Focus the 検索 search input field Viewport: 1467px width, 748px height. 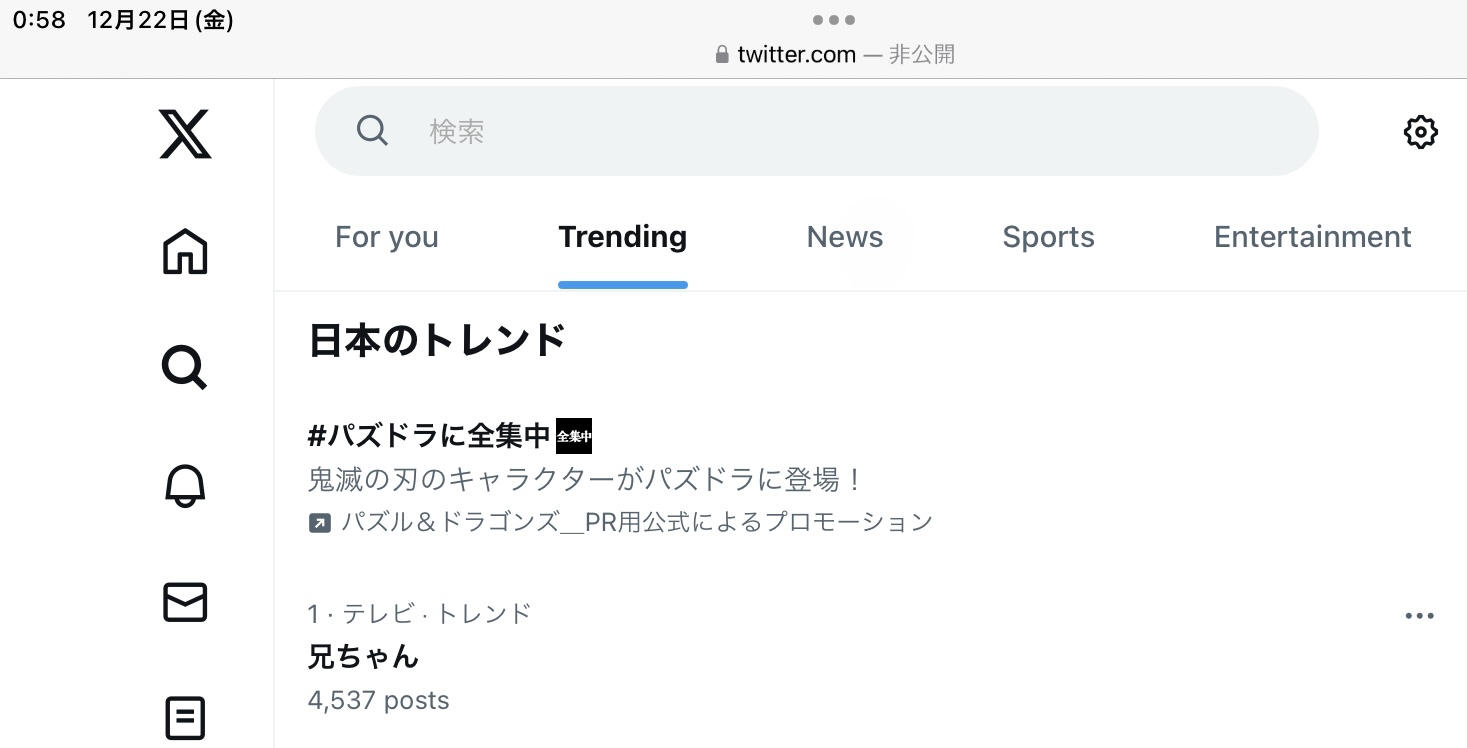pyautogui.click(x=850, y=131)
